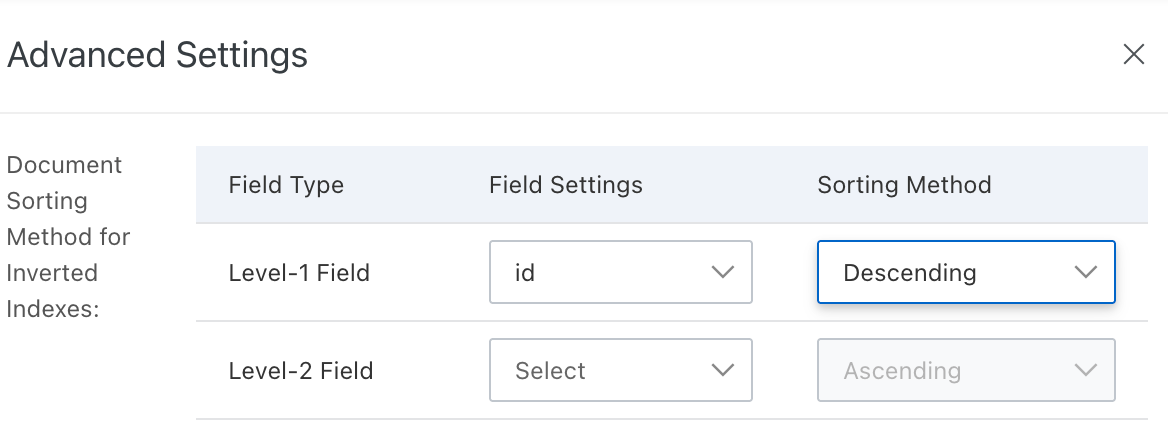1168x432 pixels.
Task: Click chevron arrow in the 'id' dropdown
Action: (722, 272)
